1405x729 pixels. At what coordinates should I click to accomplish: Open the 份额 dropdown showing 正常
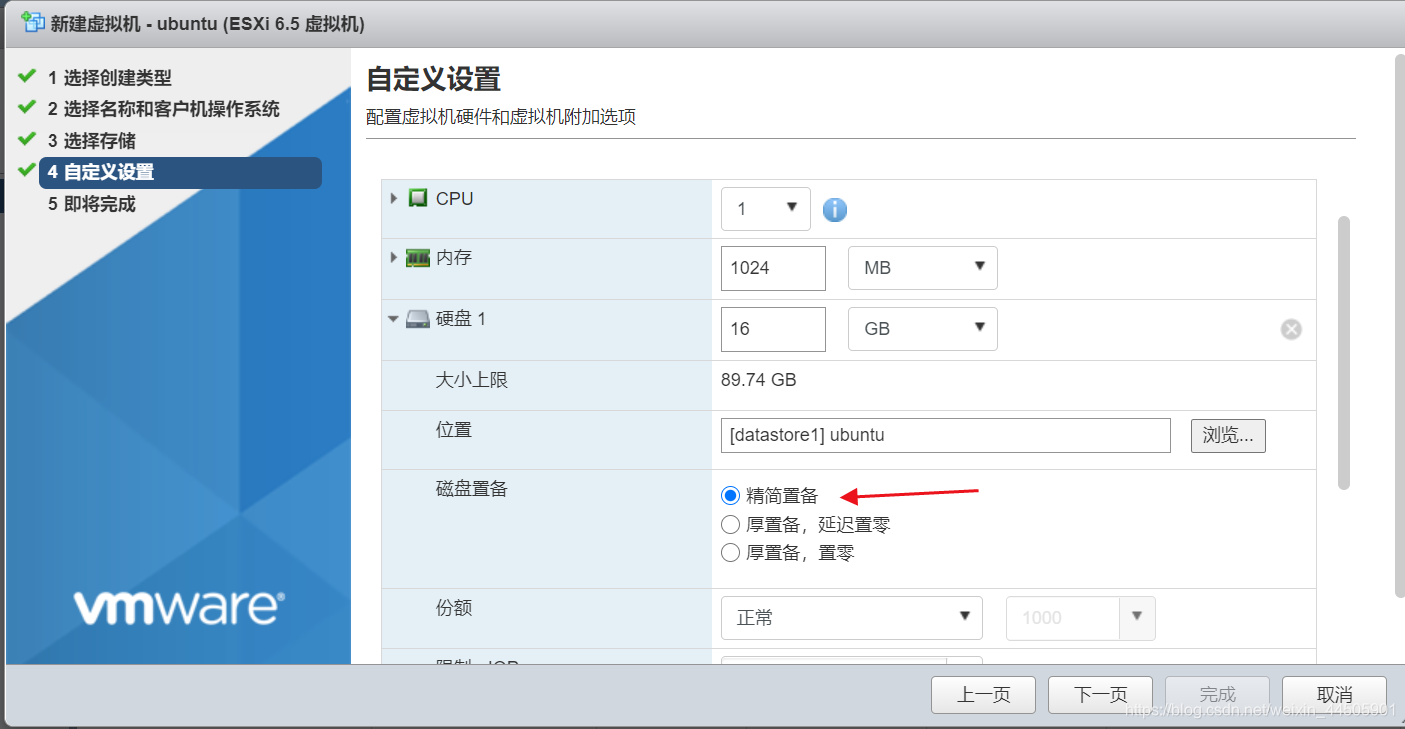point(851,617)
